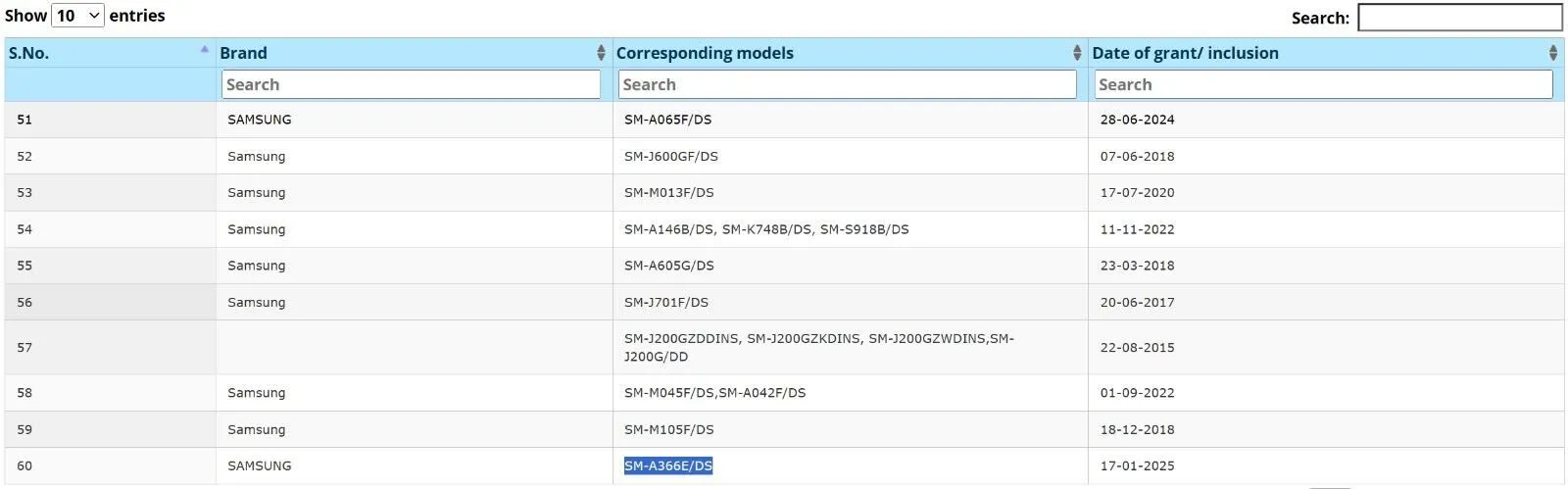
Task: Click the SM-A146B/DS models cell in row 54
Action: pyautogui.click(x=765, y=229)
